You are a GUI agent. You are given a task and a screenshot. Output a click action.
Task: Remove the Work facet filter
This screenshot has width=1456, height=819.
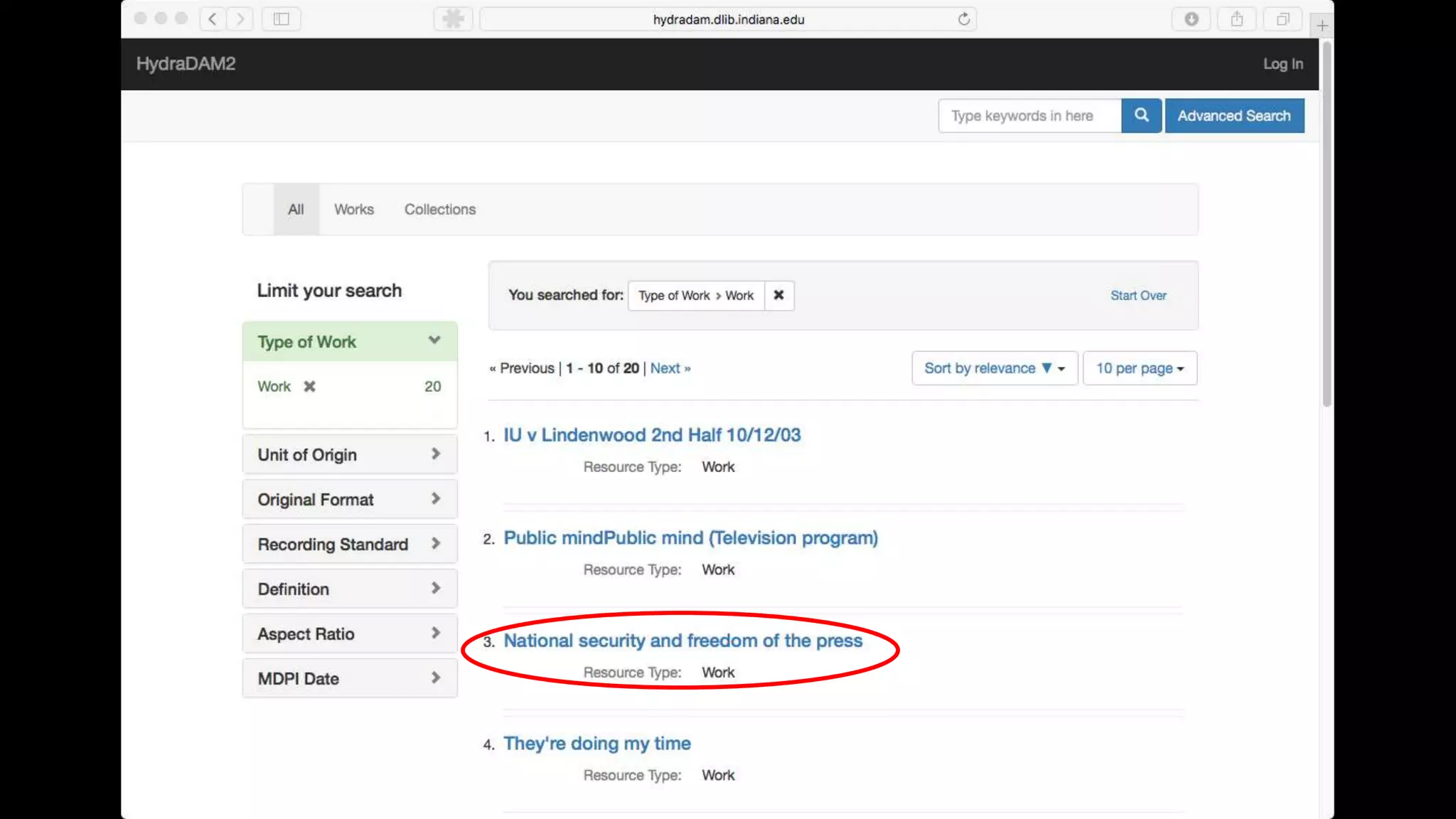[309, 386]
